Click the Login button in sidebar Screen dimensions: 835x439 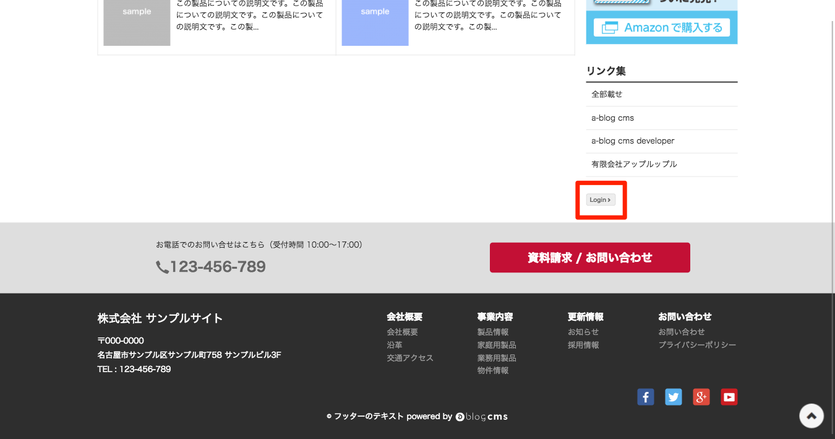(601, 200)
